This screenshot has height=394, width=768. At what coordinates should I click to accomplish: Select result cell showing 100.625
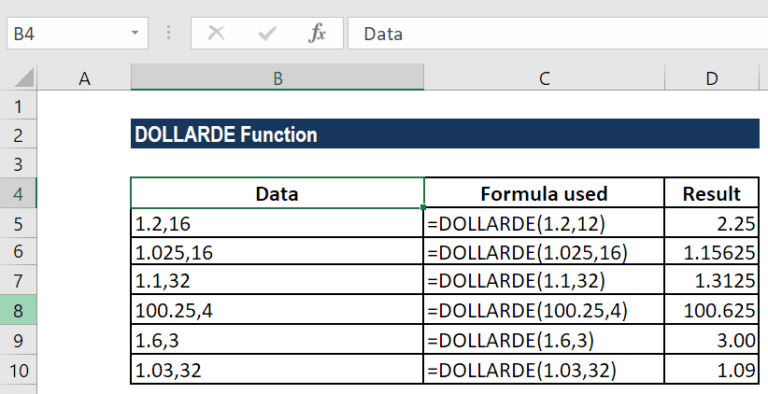(712, 310)
